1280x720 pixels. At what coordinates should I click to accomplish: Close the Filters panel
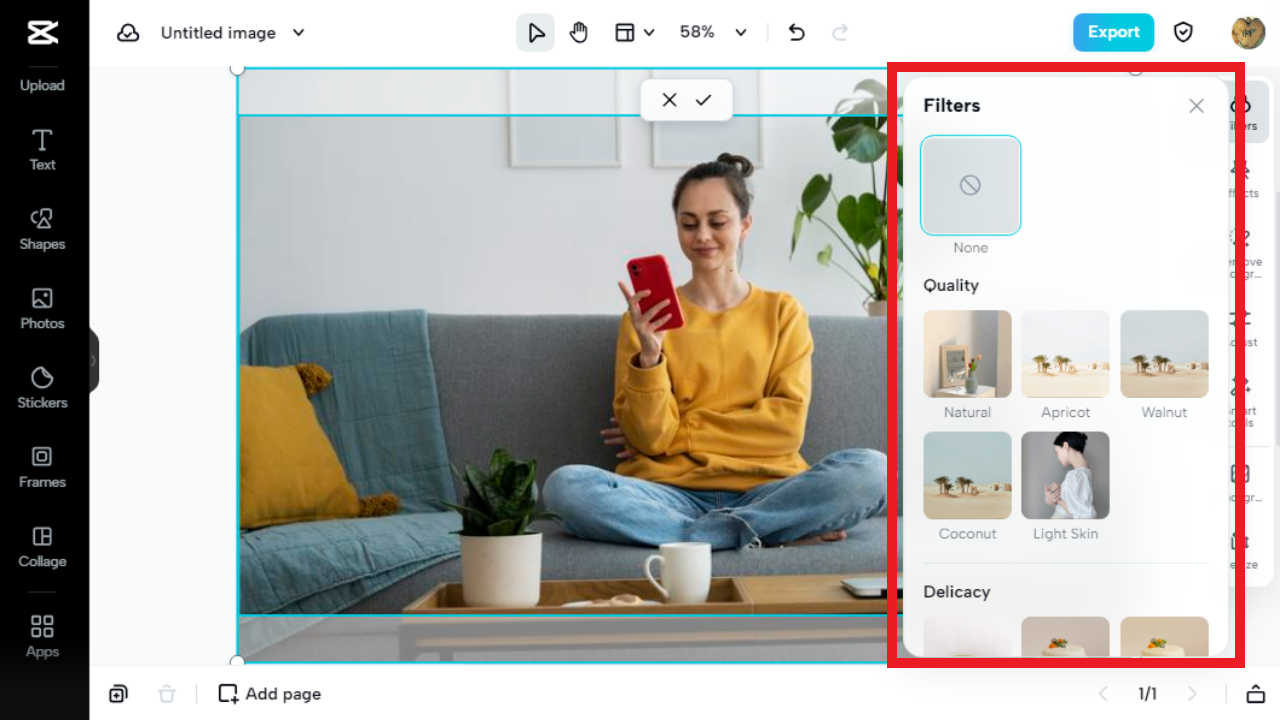click(1196, 106)
